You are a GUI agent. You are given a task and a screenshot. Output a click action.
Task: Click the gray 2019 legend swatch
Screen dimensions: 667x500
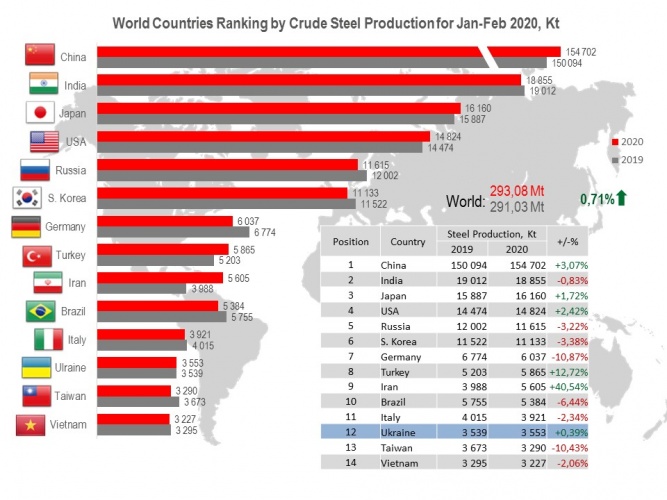tap(615, 159)
